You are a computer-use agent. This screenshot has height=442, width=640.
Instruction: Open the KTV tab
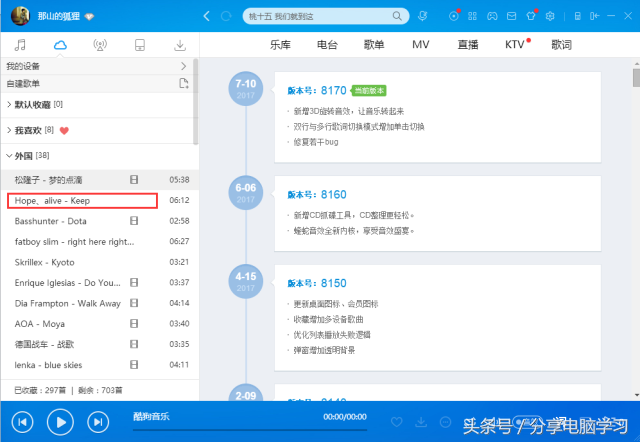515,44
